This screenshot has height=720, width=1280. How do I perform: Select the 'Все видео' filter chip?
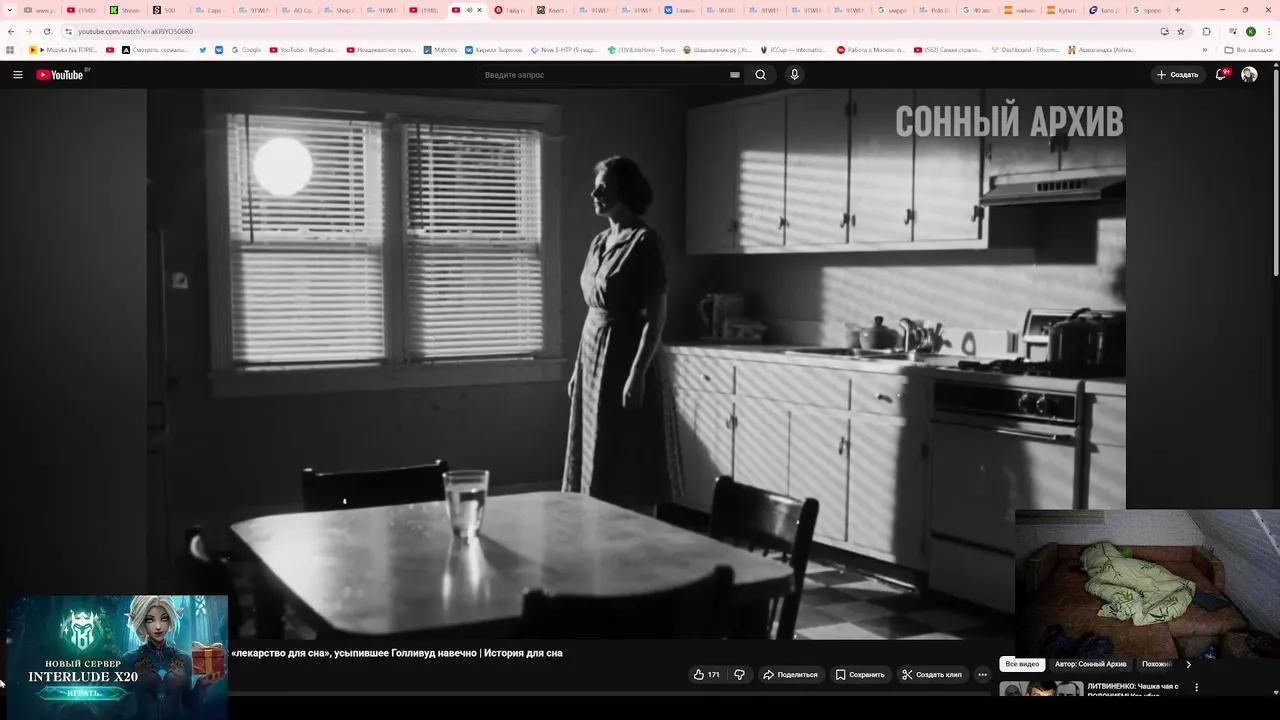[x=1022, y=664]
